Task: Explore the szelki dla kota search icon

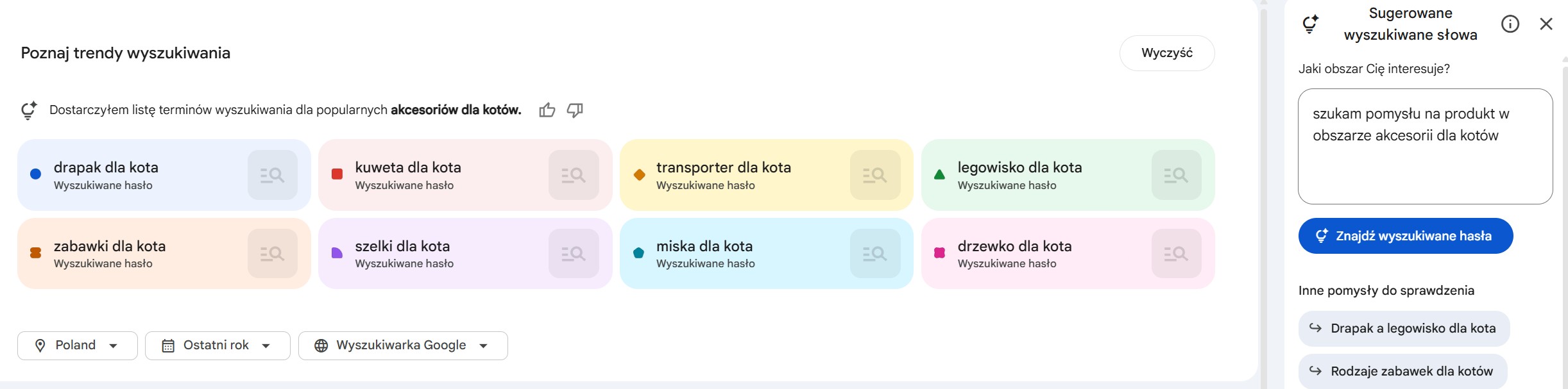Action: [574, 254]
